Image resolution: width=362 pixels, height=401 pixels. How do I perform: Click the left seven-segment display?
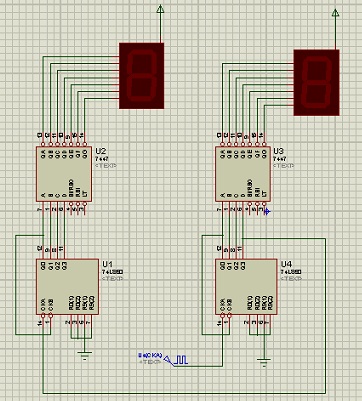141,76
